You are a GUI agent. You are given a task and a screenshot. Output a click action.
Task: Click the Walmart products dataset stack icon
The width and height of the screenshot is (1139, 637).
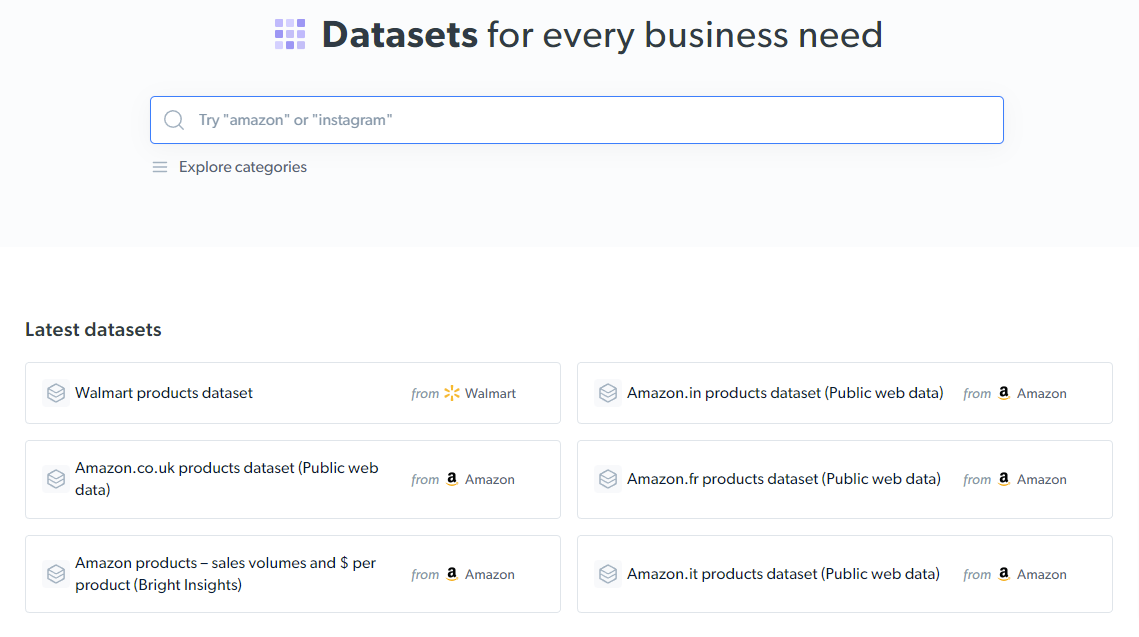[x=56, y=393]
